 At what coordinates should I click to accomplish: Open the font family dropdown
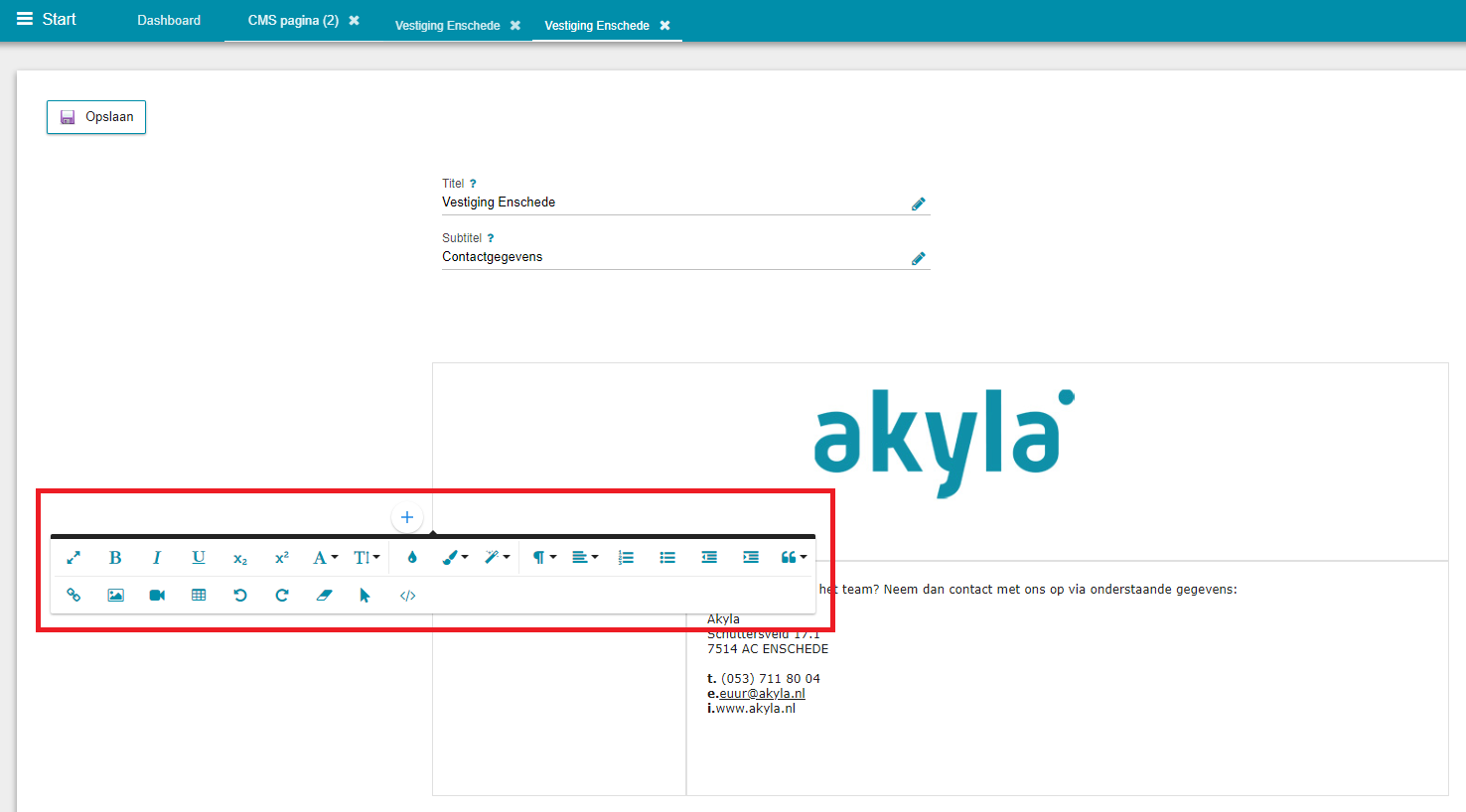coord(326,558)
